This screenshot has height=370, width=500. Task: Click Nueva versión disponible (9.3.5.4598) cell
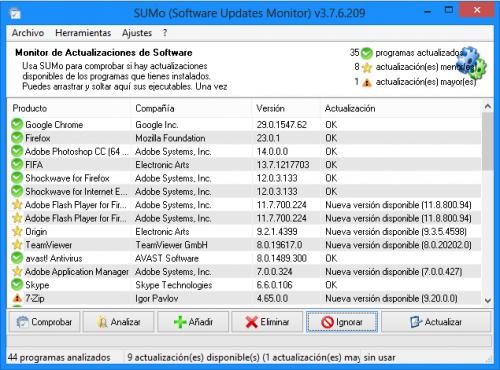click(x=396, y=232)
